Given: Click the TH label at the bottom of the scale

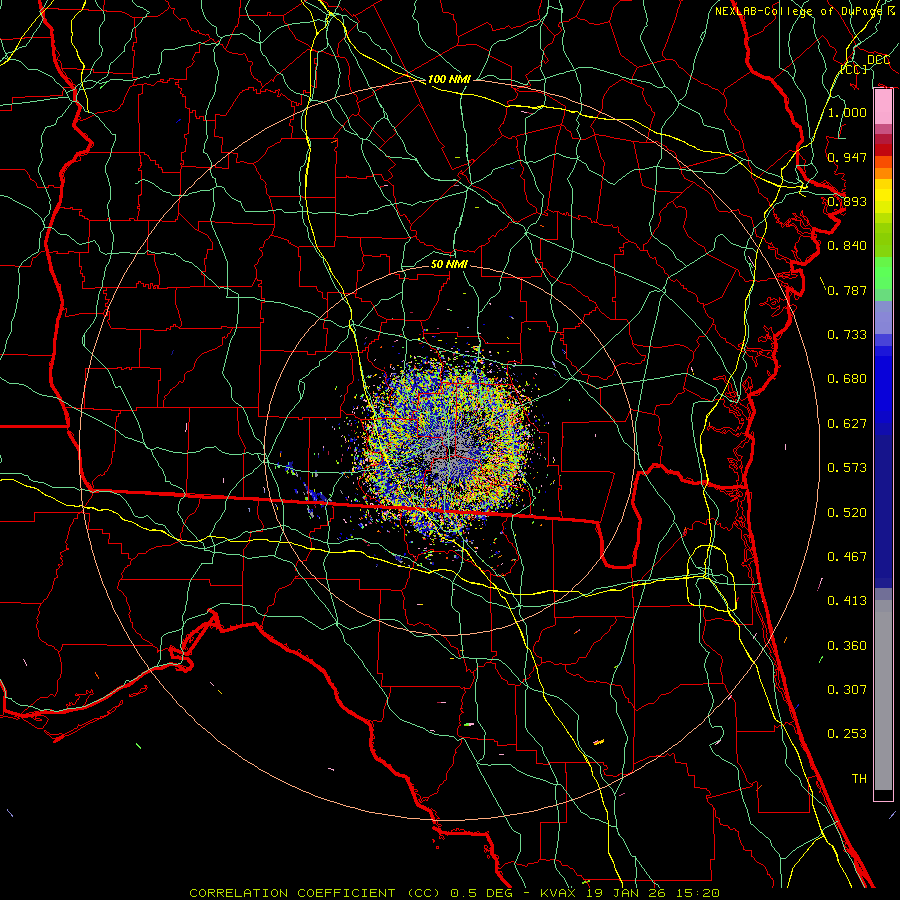Looking at the screenshot, I should pos(859,779).
